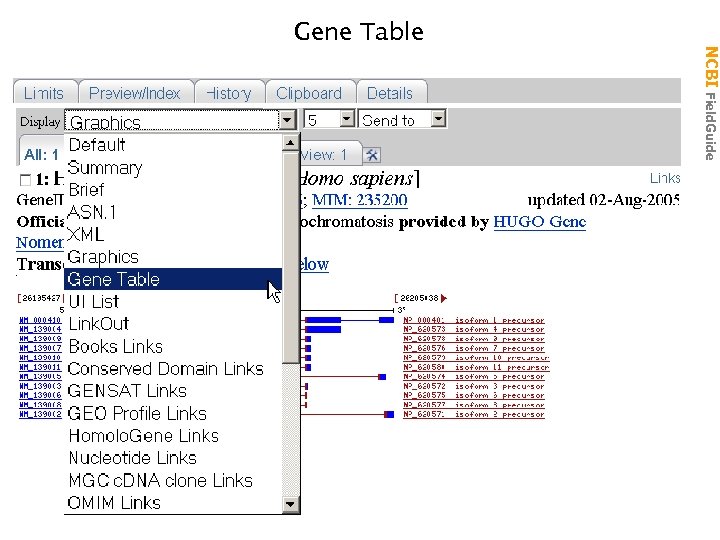Open the Details tab

(390, 93)
